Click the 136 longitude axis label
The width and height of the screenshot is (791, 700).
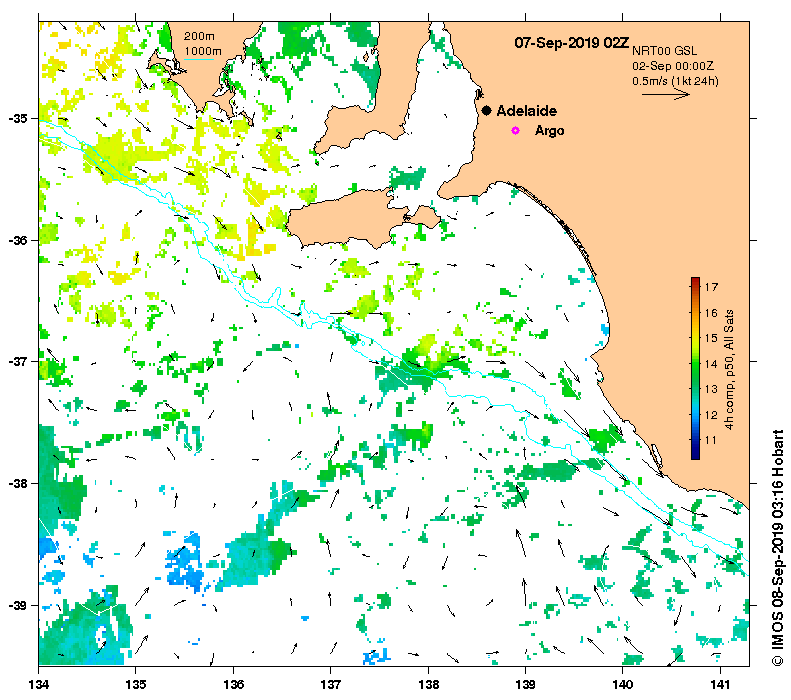pyautogui.click(x=234, y=684)
